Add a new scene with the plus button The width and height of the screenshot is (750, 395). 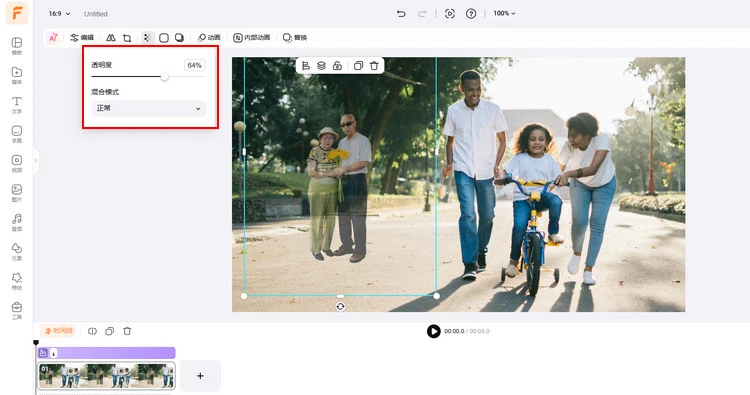click(200, 376)
